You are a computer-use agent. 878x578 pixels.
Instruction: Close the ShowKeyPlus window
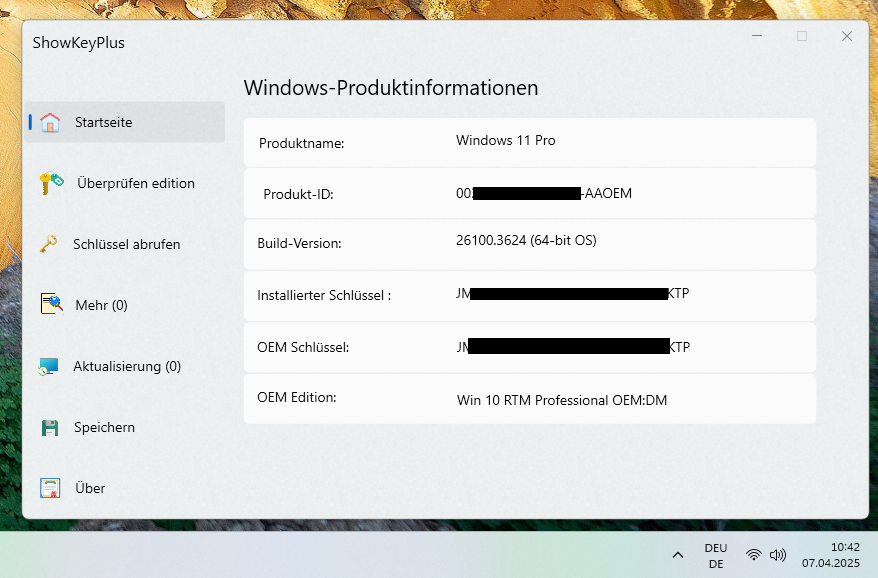pyautogui.click(x=847, y=36)
